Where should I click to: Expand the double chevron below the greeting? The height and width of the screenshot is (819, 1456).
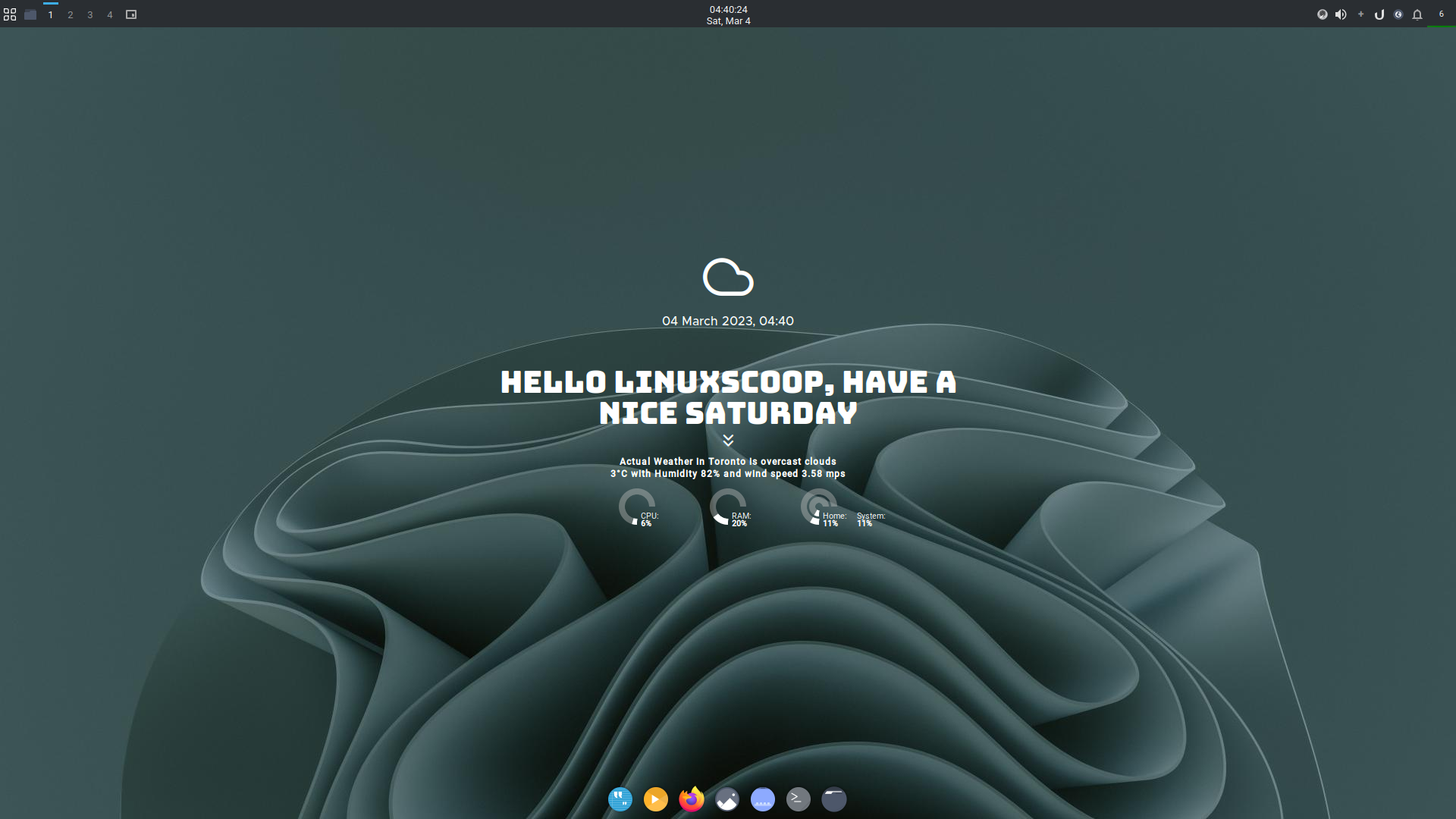point(728,440)
